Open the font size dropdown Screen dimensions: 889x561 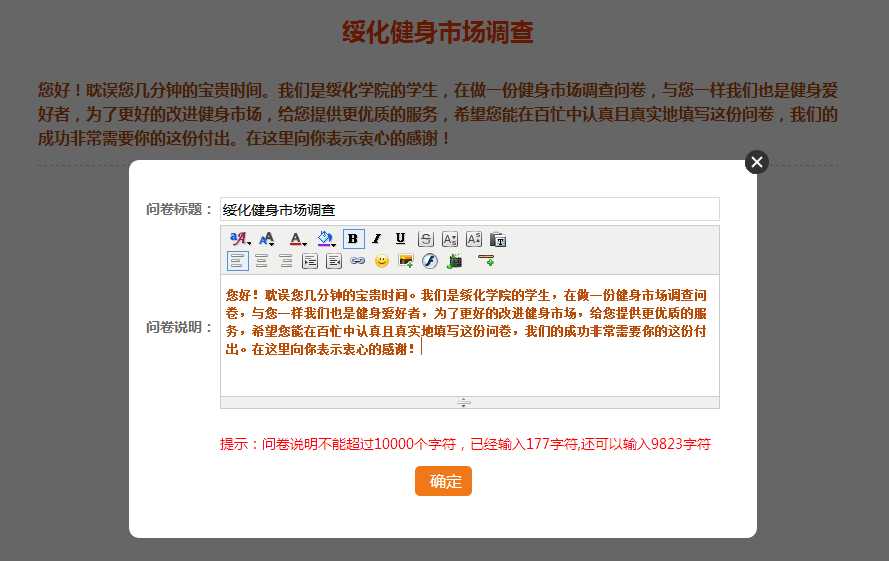[x=266, y=239]
